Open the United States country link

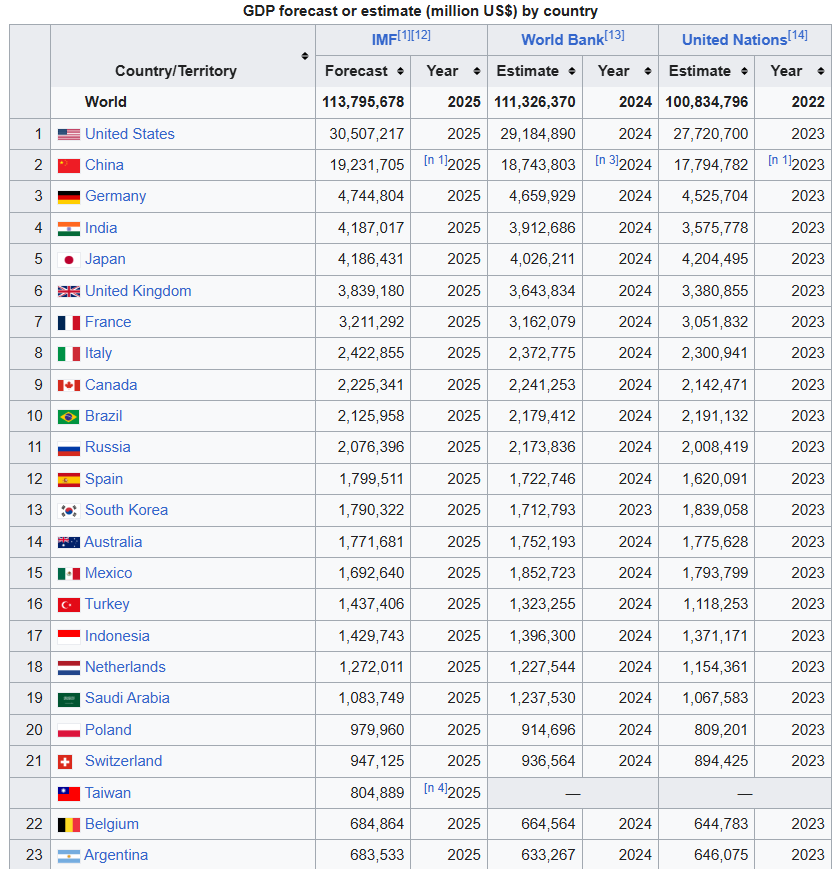[130, 134]
